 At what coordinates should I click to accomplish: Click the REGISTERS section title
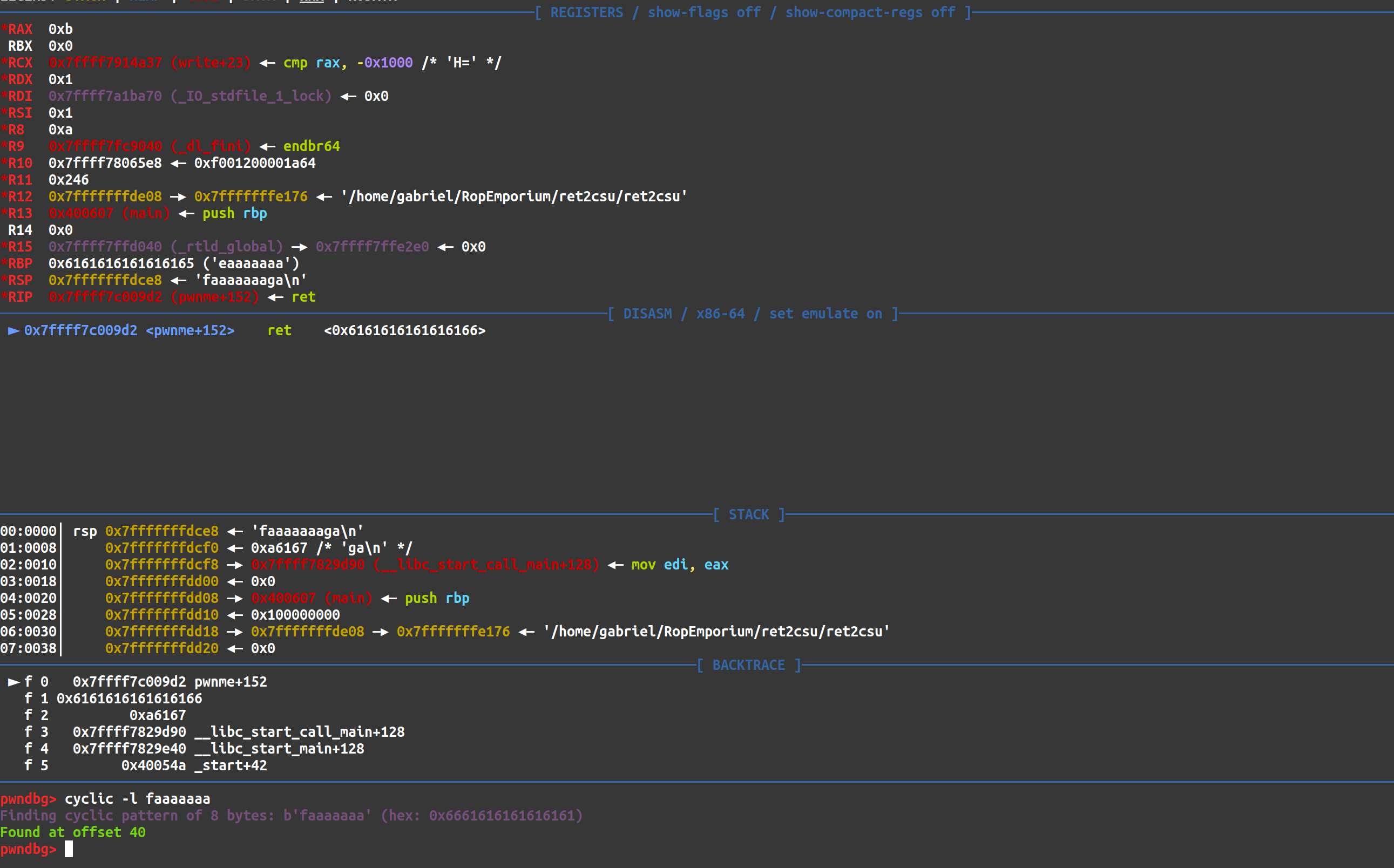coord(586,12)
